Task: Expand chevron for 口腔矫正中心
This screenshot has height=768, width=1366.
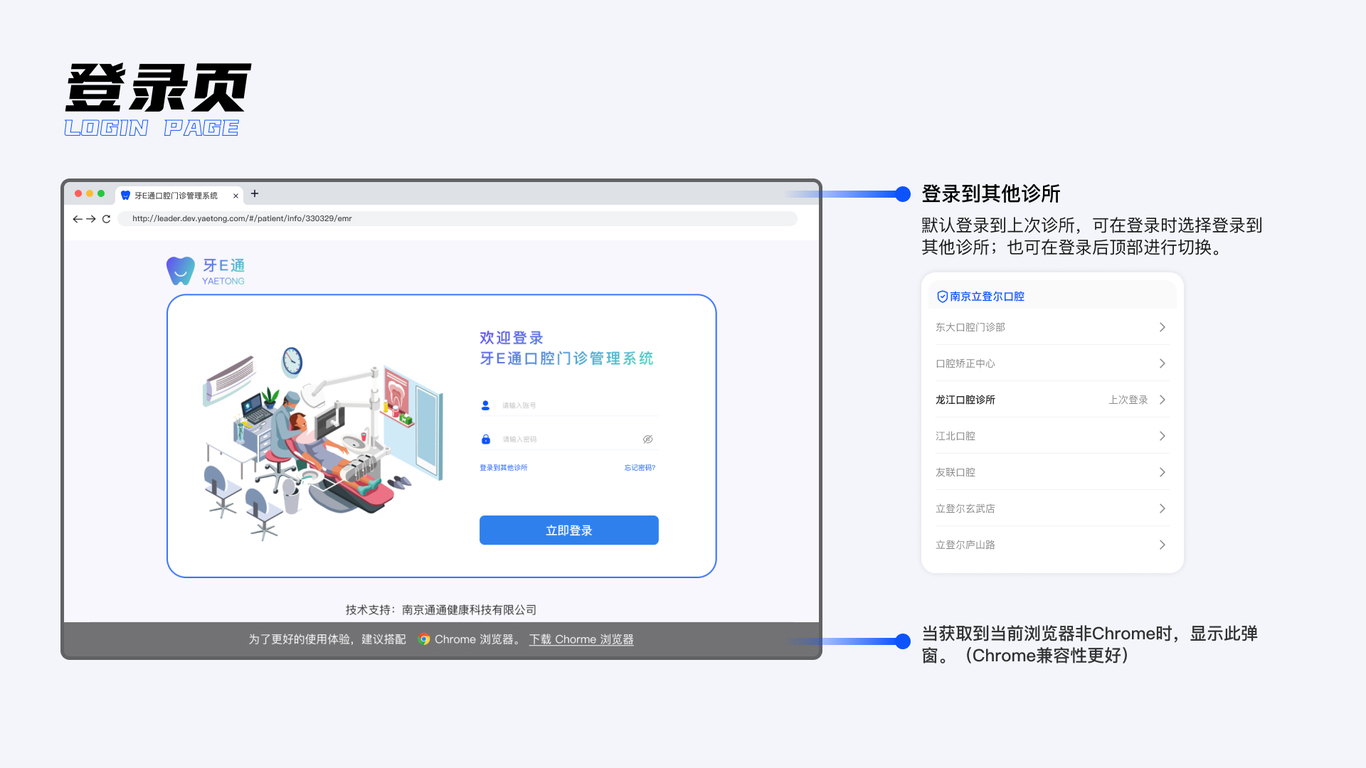Action: (x=1162, y=363)
